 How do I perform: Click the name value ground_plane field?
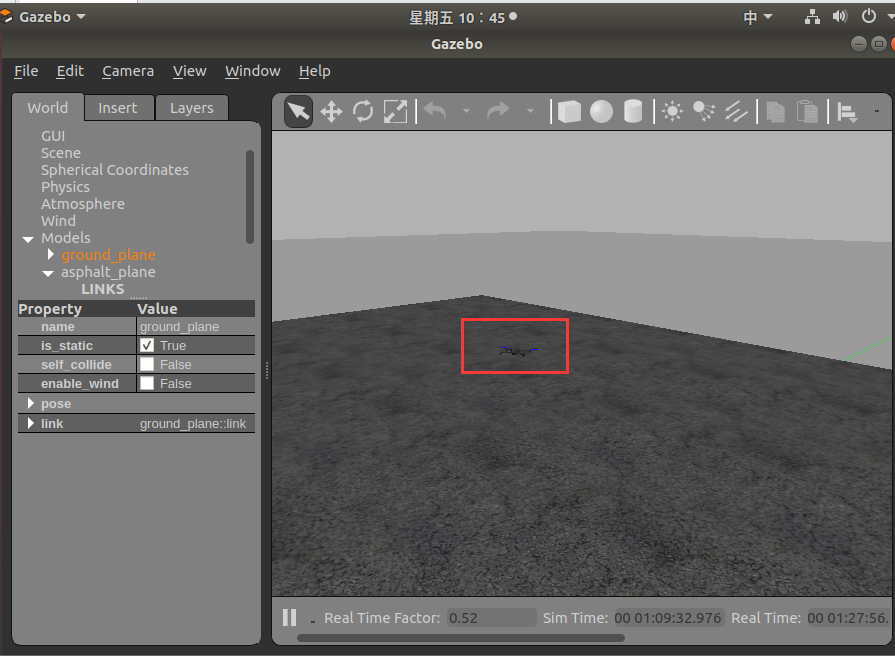(196, 327)
